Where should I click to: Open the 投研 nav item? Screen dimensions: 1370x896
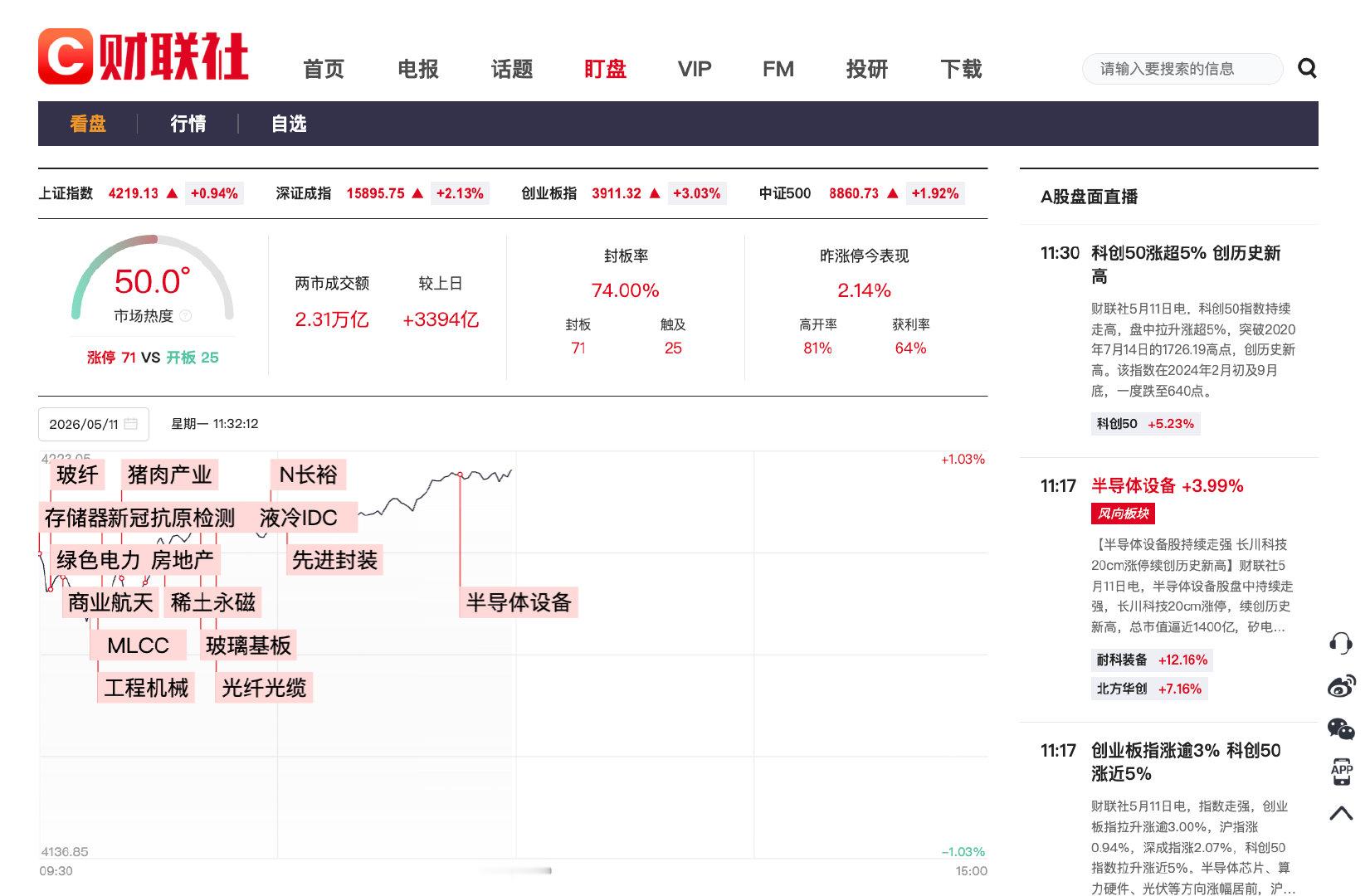[x=867, y=69]
